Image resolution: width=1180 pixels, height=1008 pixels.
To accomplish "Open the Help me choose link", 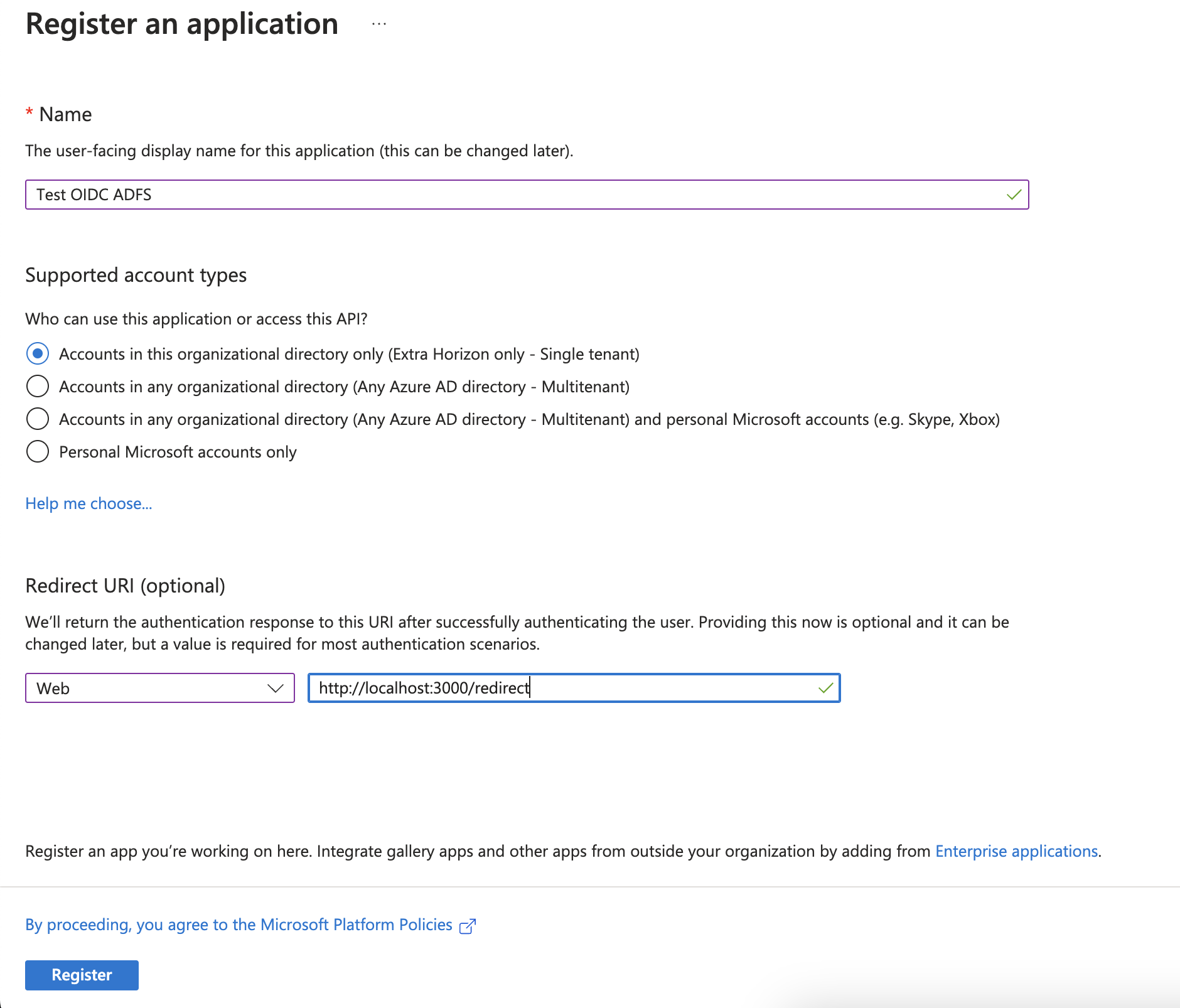I will coord(88,503).
